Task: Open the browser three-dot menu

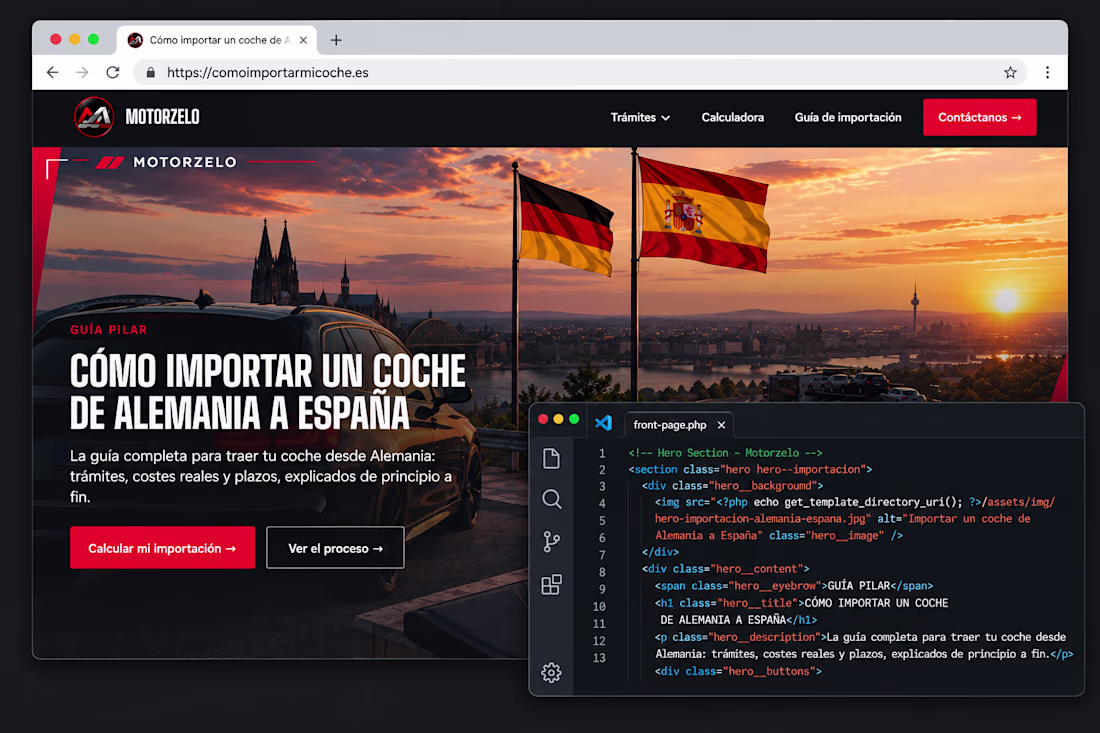Action: [x=1047, y=72]
